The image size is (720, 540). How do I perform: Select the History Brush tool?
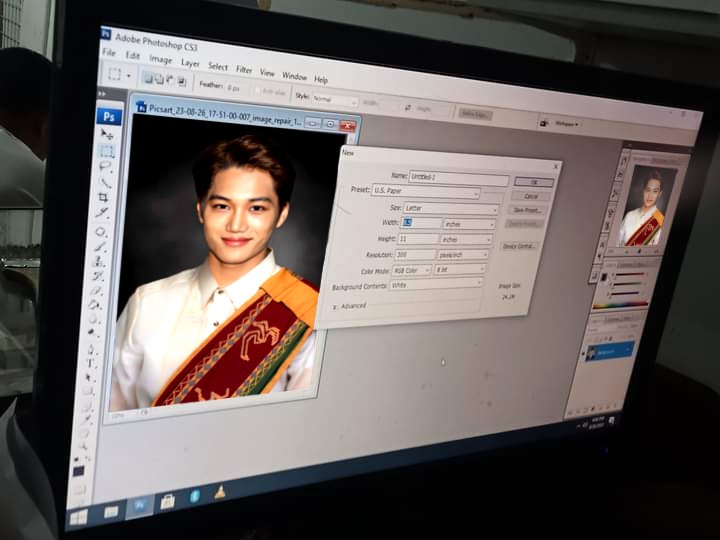tap(97, 276)
